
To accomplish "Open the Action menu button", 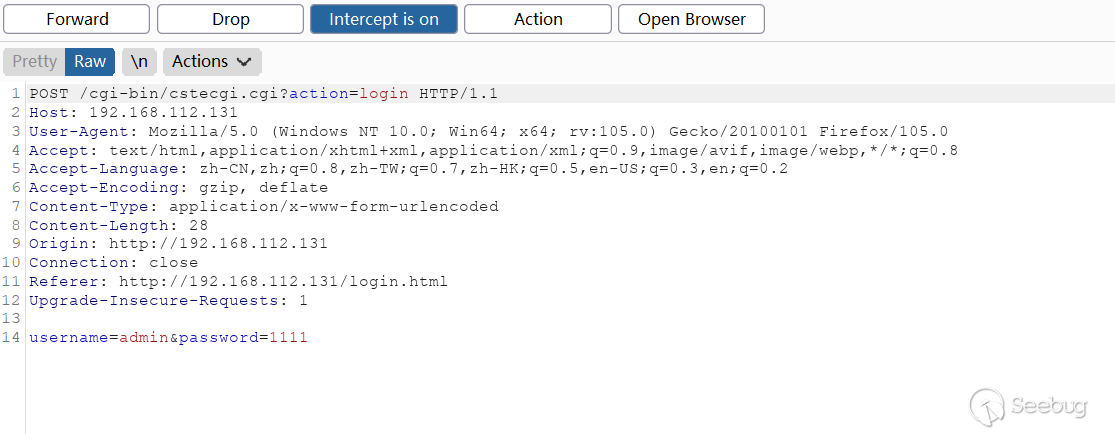I will pyautogui.click(x=538, y=19).
